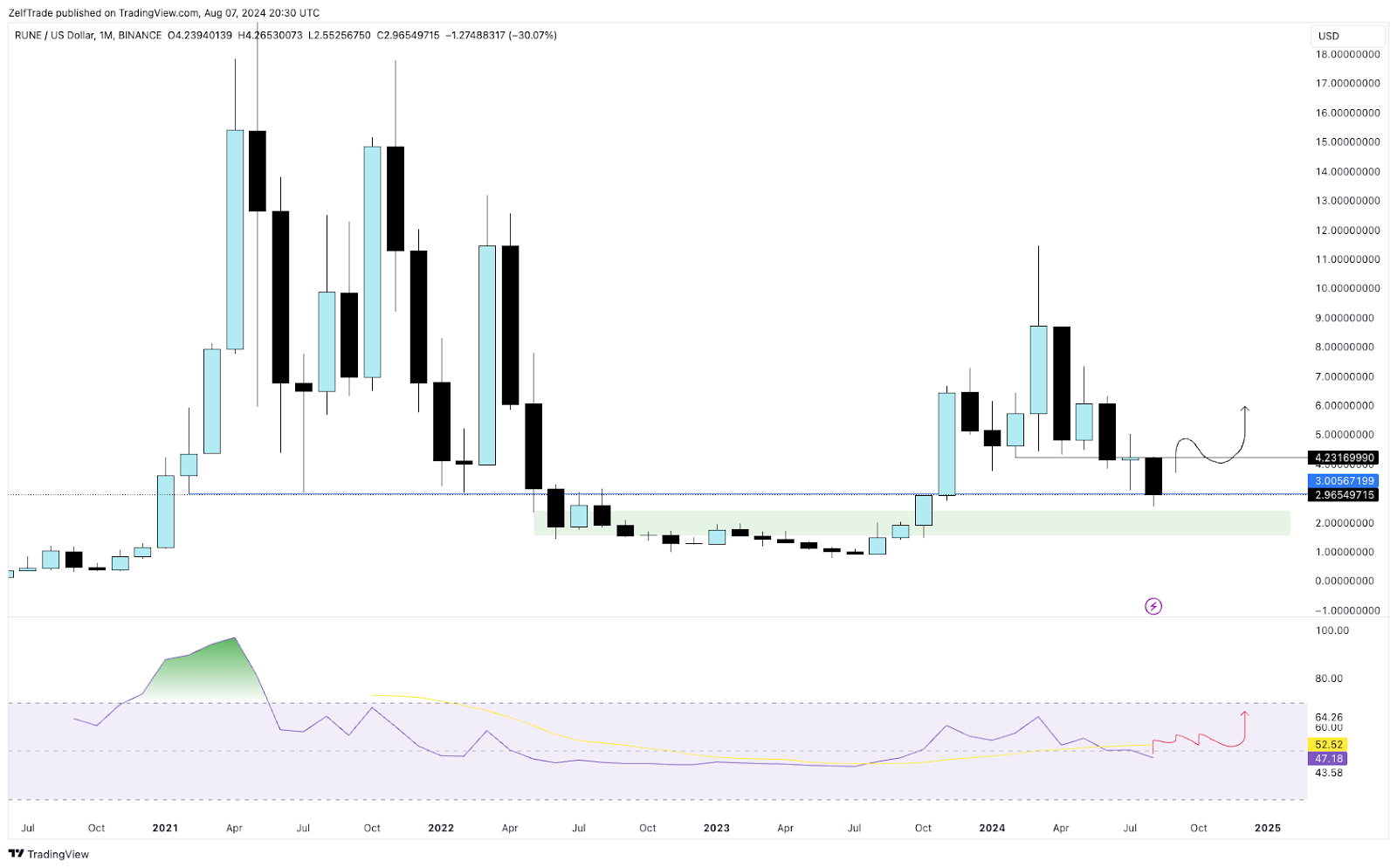Select the yellow 52.52 RSI average label
Screen dimensions: 1397x868
[1328, 745]
